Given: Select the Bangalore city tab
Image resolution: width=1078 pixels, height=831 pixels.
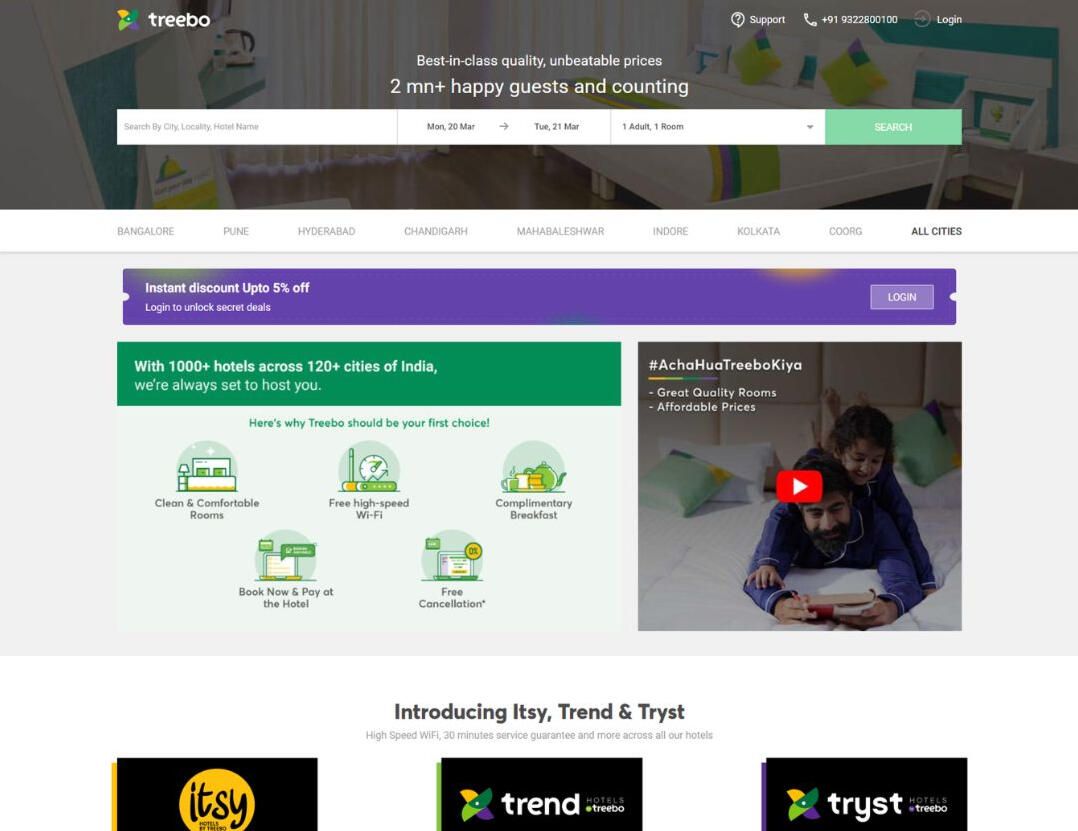Looking at the screenshot, I should coord(146,231).
